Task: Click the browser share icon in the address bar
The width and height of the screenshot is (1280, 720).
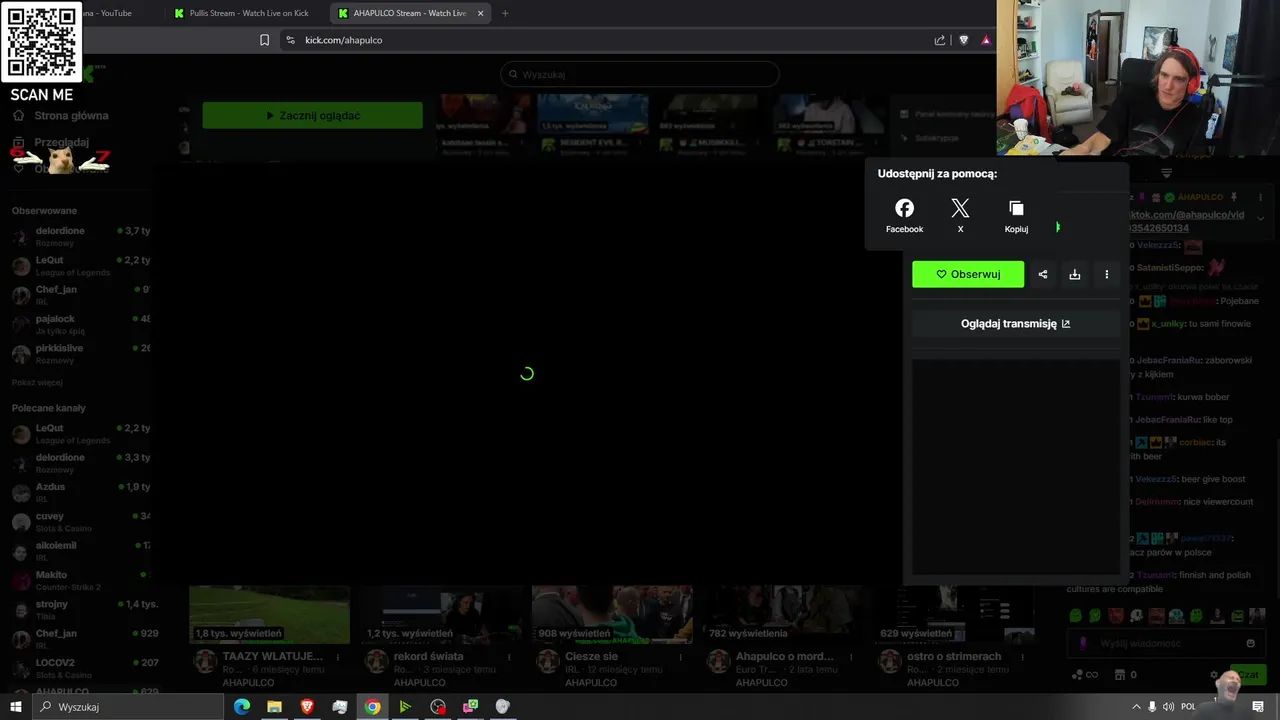Action: [940, 40]
